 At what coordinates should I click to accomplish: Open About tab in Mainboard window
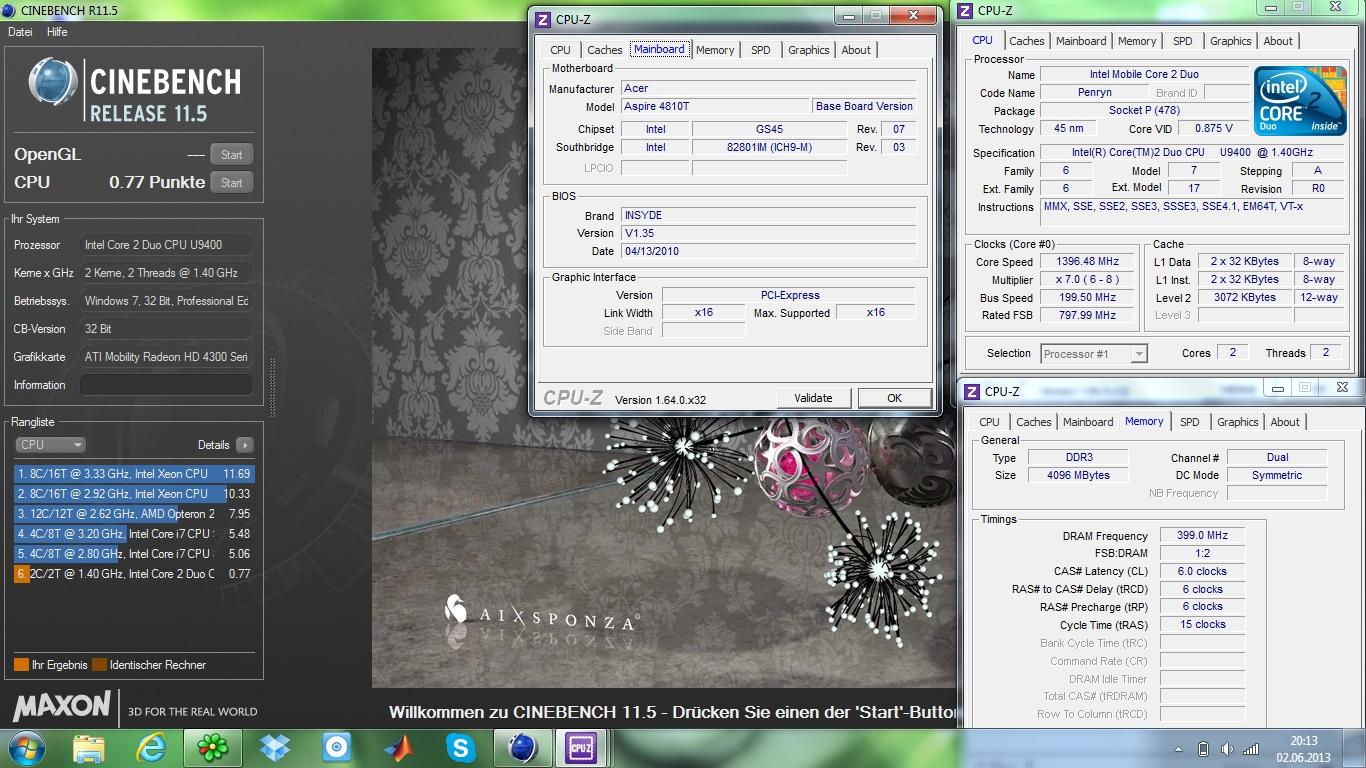(856, 50)
